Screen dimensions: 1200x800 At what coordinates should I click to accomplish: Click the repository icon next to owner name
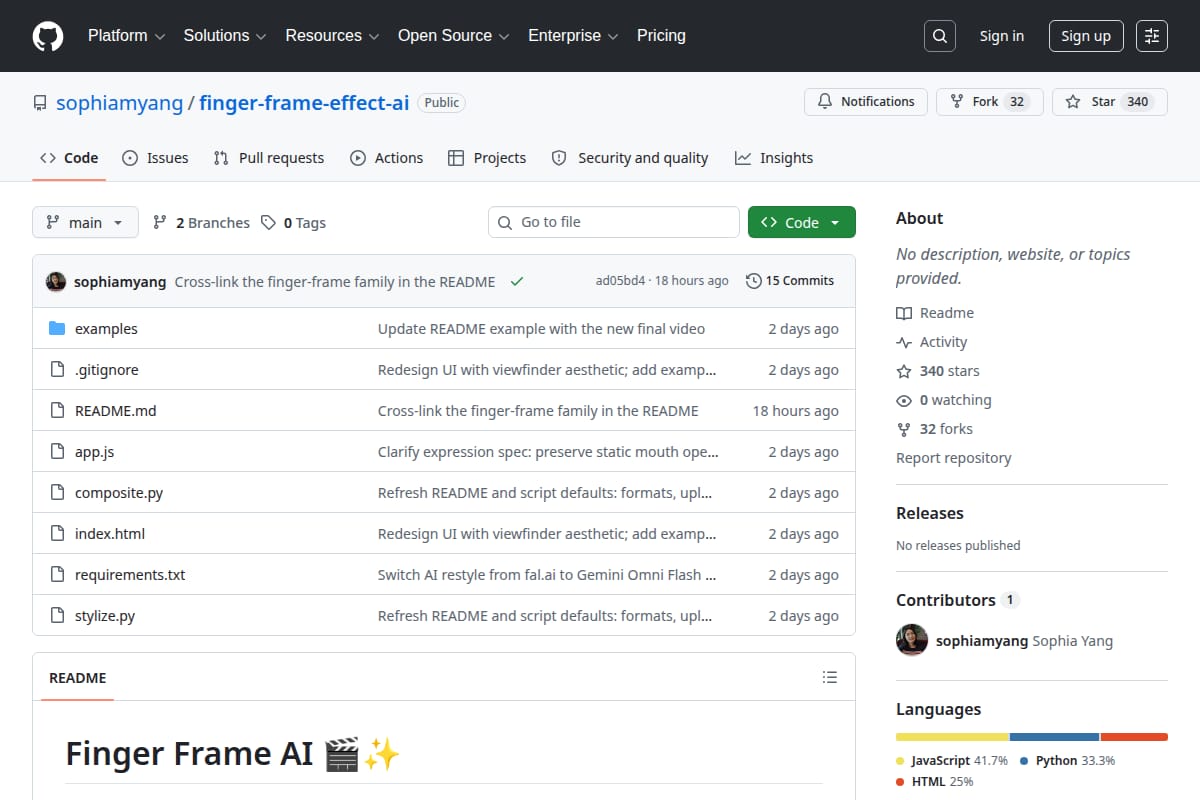(x=40, y=103)
